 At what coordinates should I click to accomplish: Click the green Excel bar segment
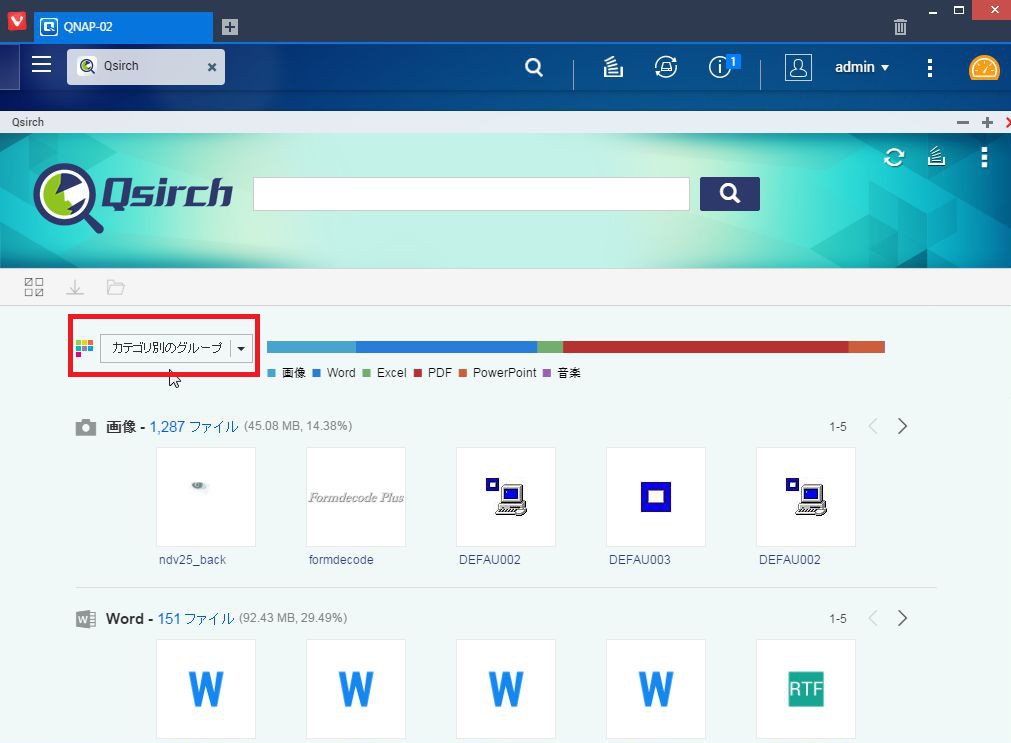[550, 347]
